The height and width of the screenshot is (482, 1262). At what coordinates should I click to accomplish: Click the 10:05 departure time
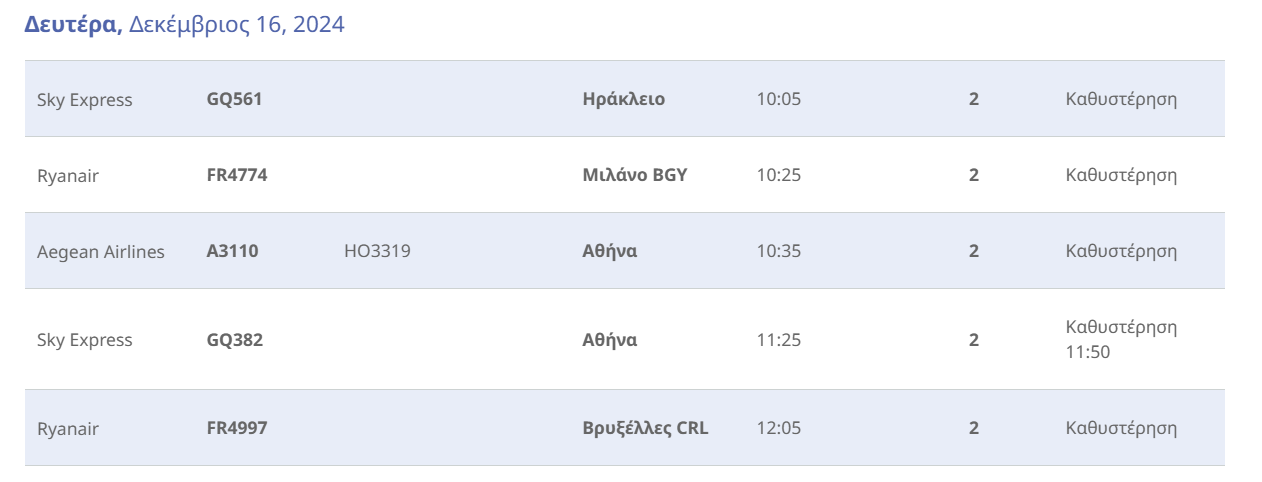coord(778,99)
